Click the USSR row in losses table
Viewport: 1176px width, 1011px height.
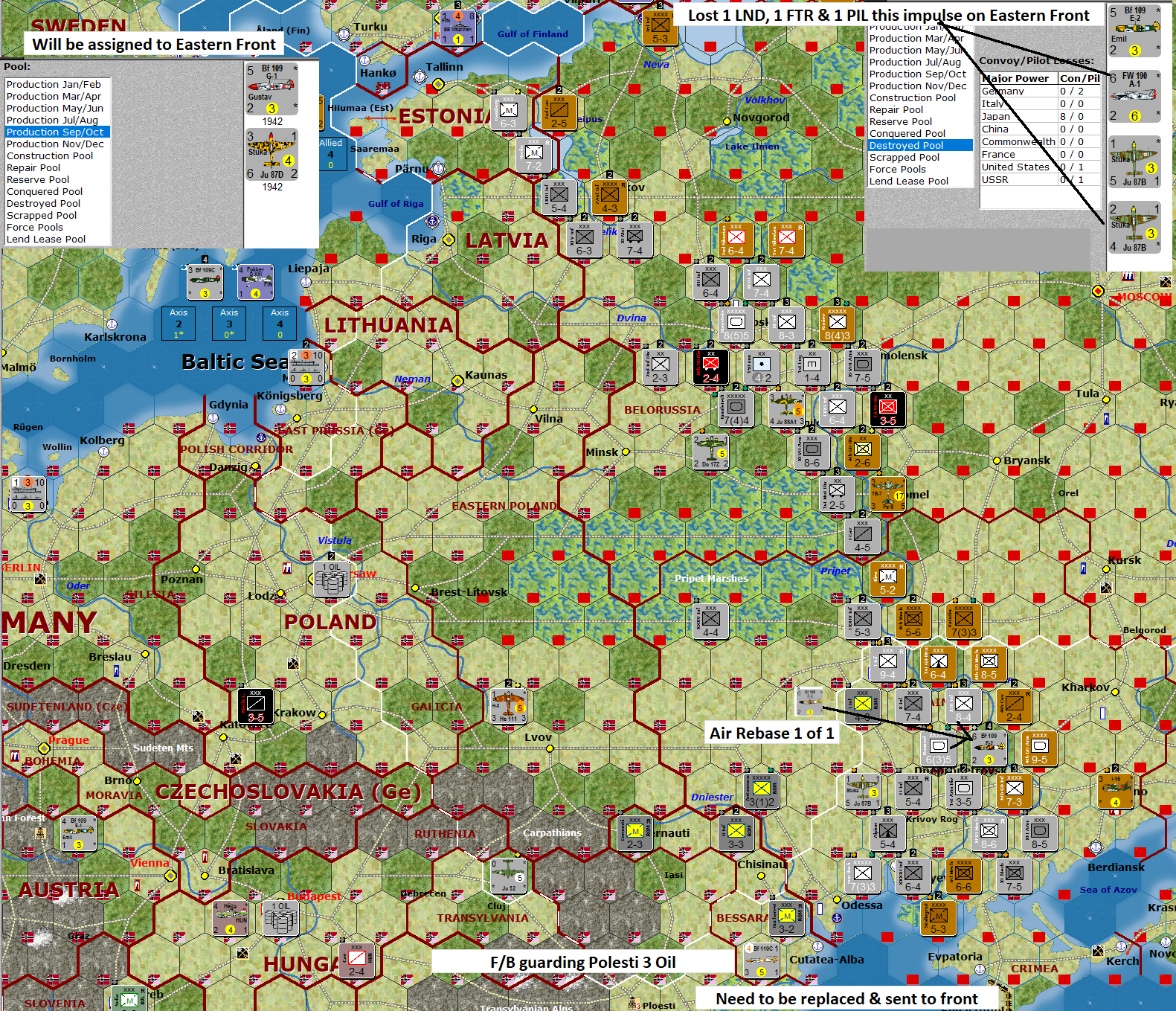point(1041,179)
